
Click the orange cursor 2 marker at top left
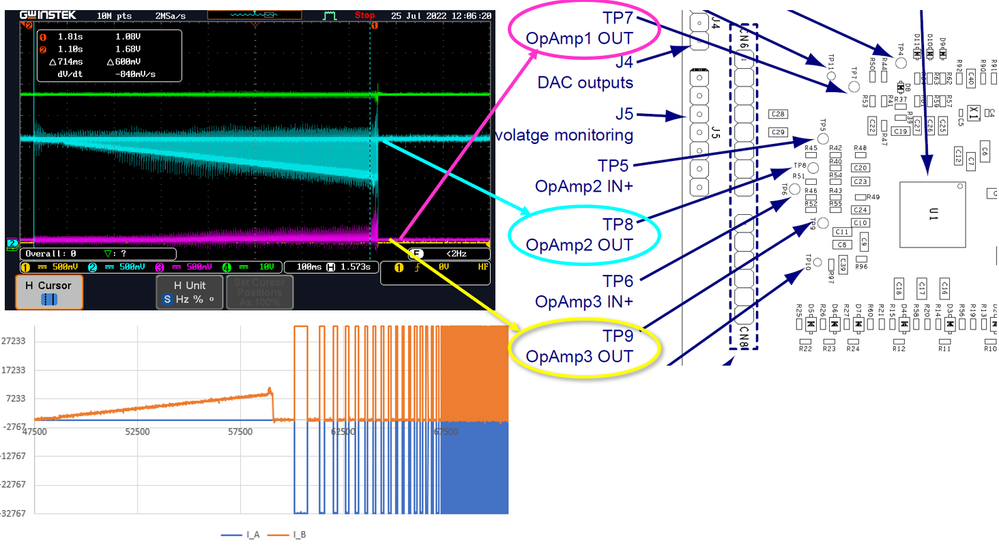27,25
